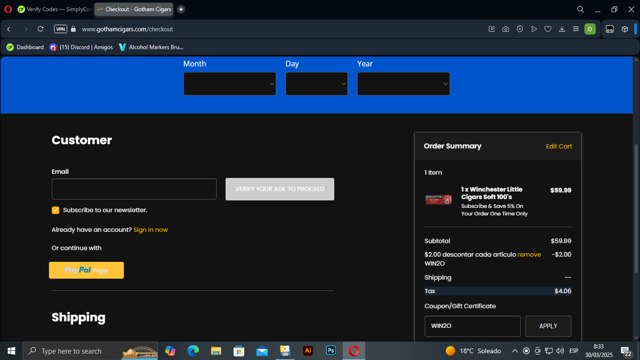Click the Sign in now link

point(151,230)
